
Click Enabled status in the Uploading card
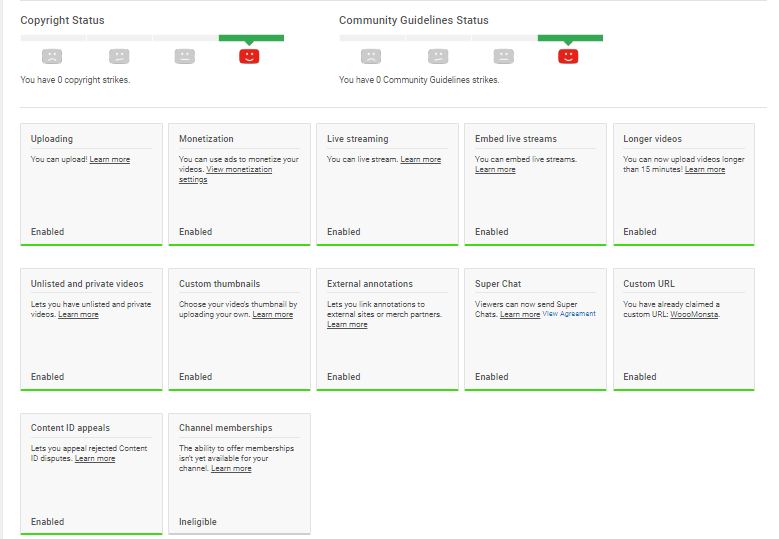(x=47, y=231)
